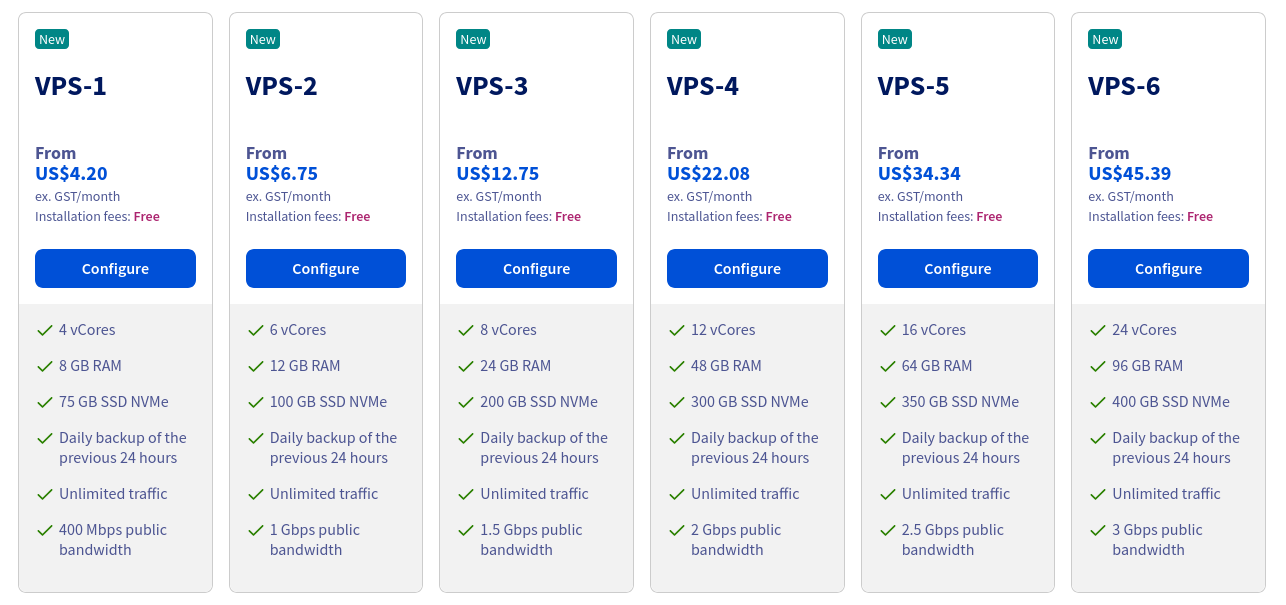Select Configure under VPS-4 plan

(747, 269)
